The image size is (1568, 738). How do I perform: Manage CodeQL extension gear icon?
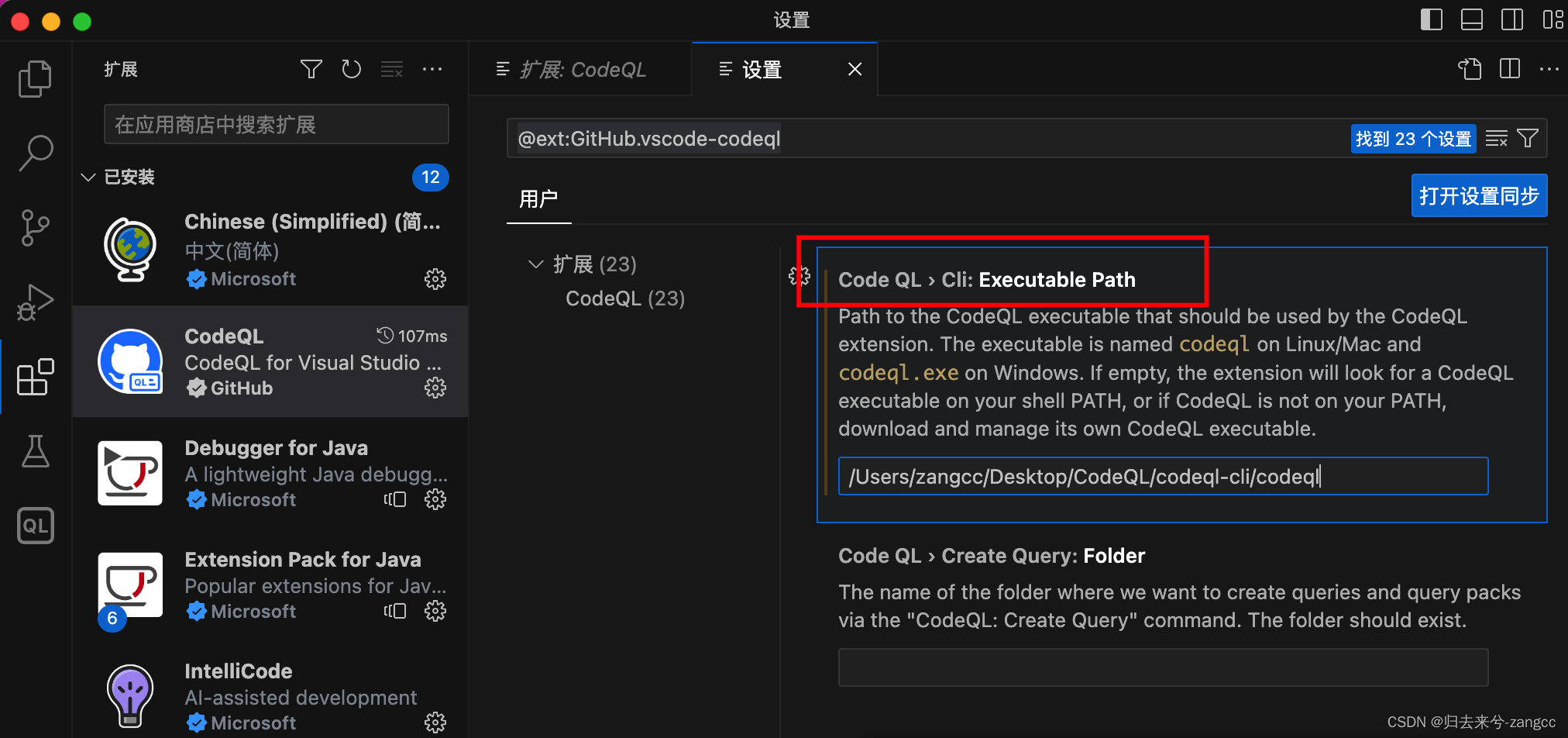(435, 388)
